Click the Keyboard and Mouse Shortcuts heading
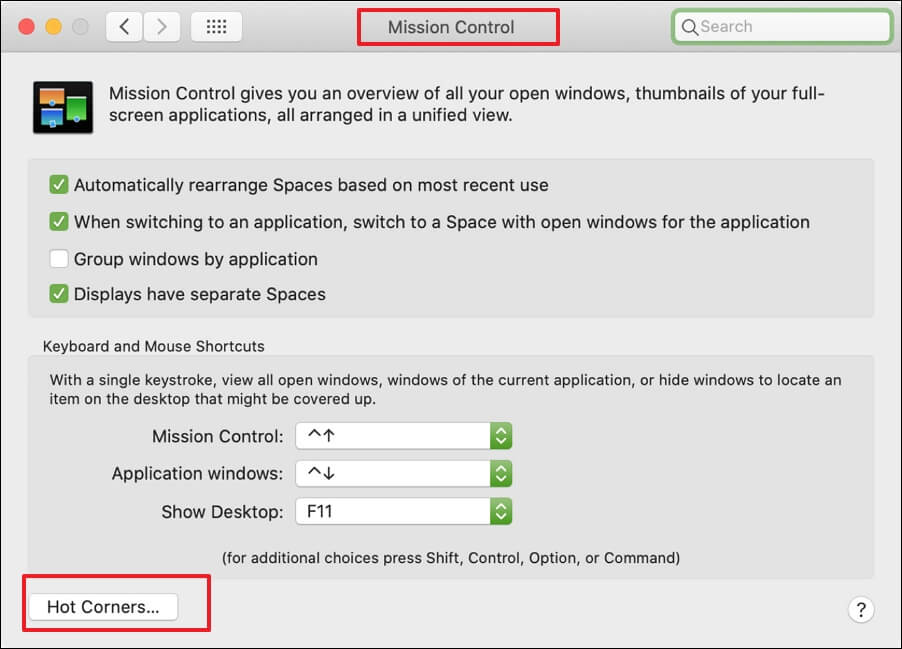Image resolution: width=902 pixels, height=649 pixels. [x=154, y=346]
